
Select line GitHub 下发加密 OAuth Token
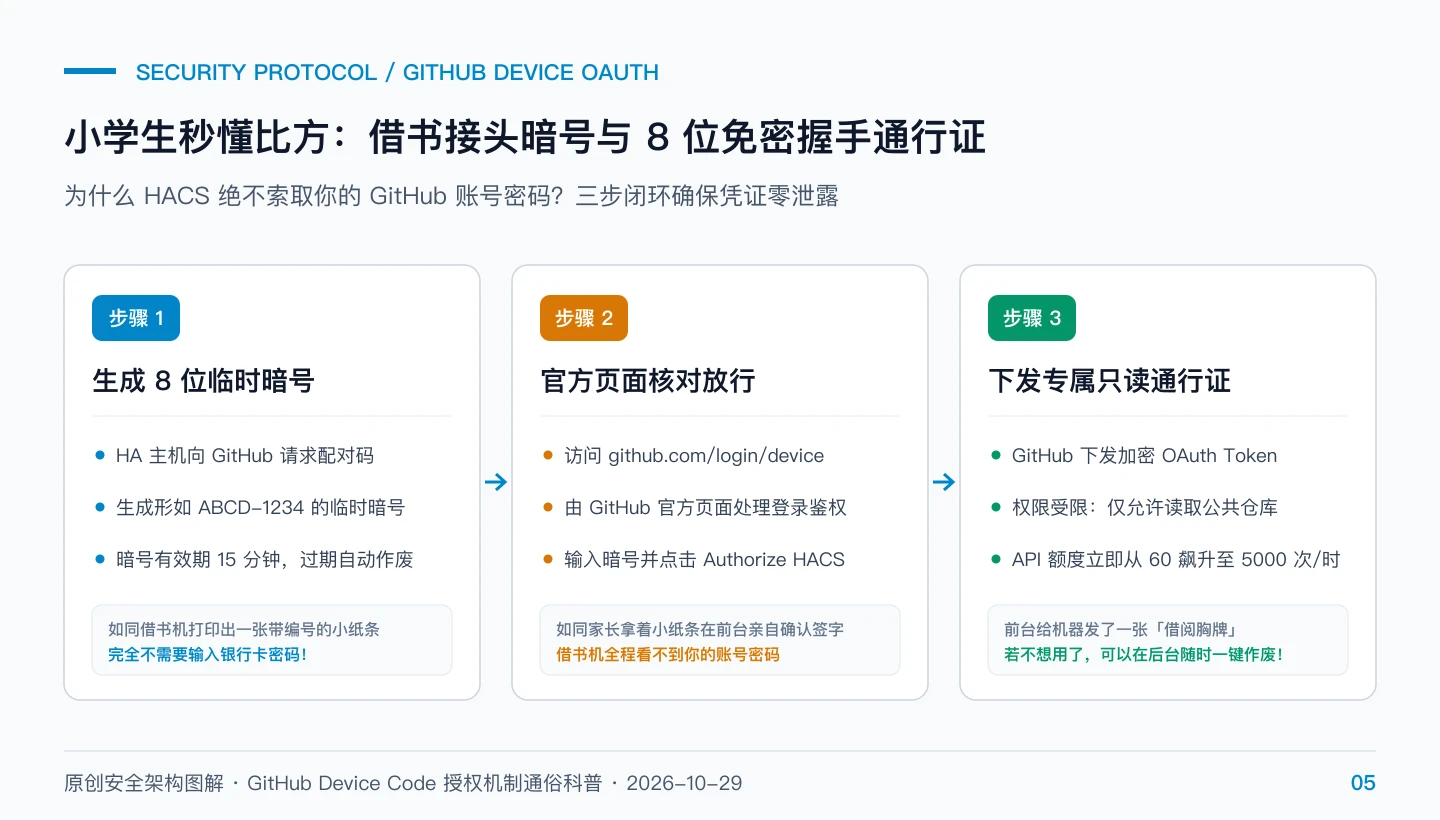(x=1144, y=456)
